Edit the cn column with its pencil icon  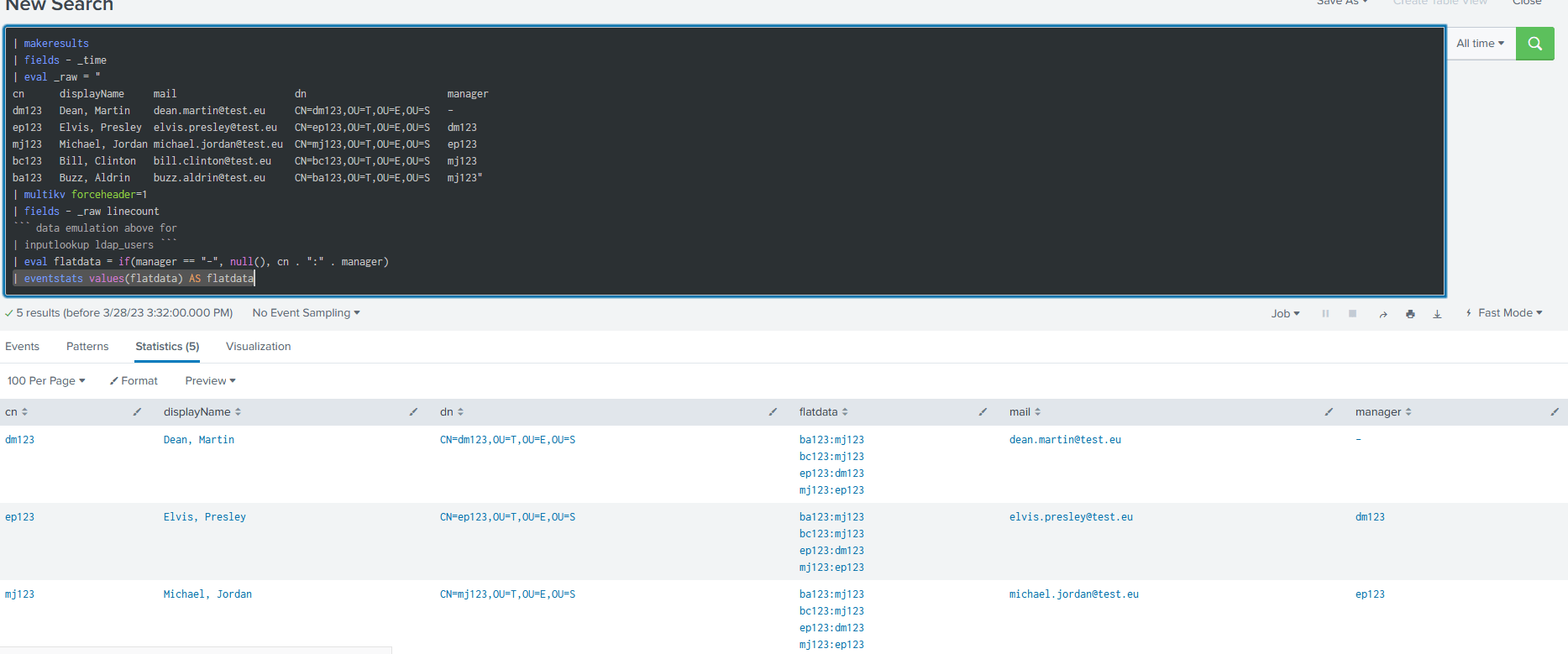click(x=137, y=412)
